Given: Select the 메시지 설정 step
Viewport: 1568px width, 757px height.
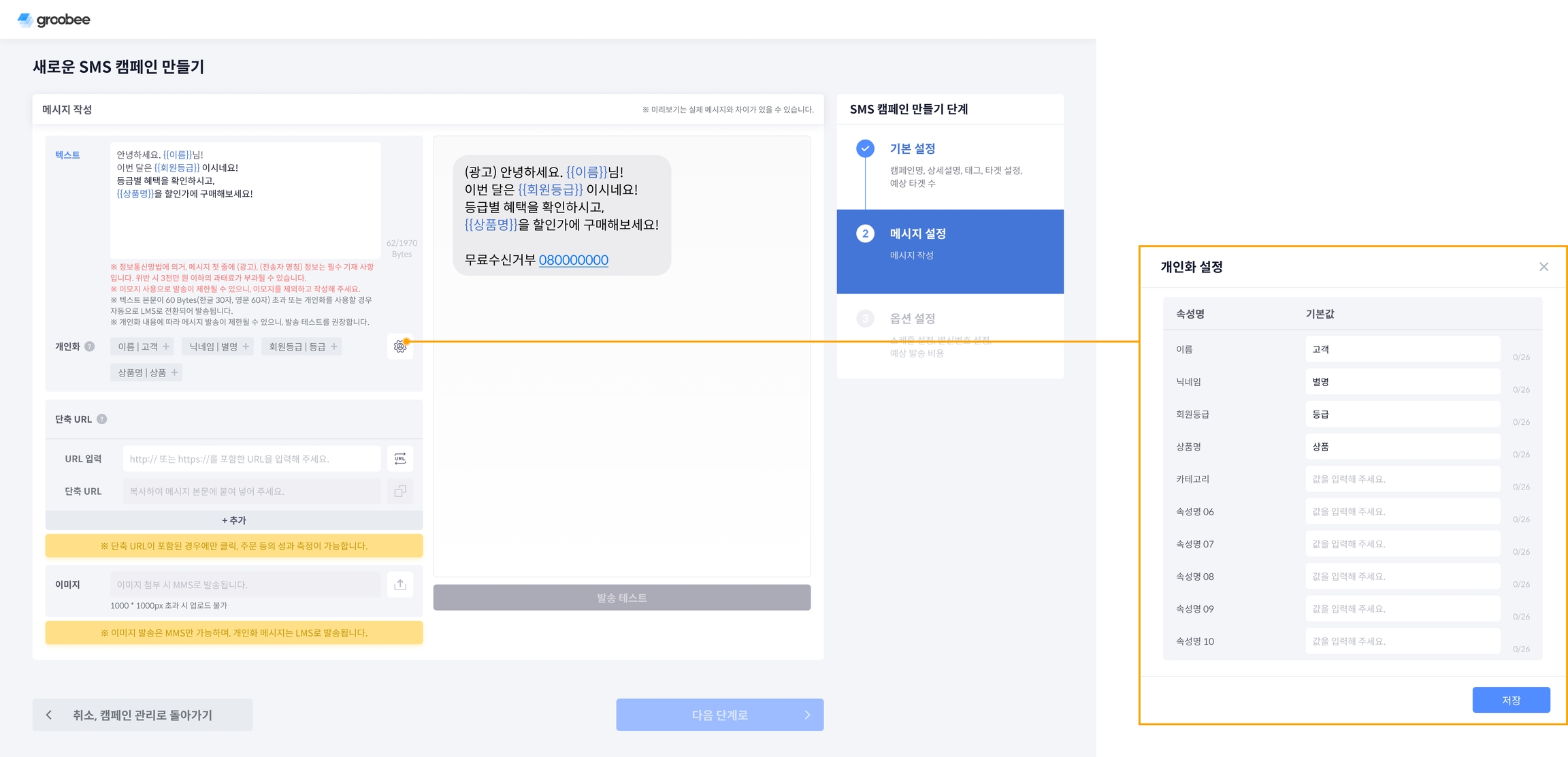Looking at the screenshot, I should click(x=917, y=234).
